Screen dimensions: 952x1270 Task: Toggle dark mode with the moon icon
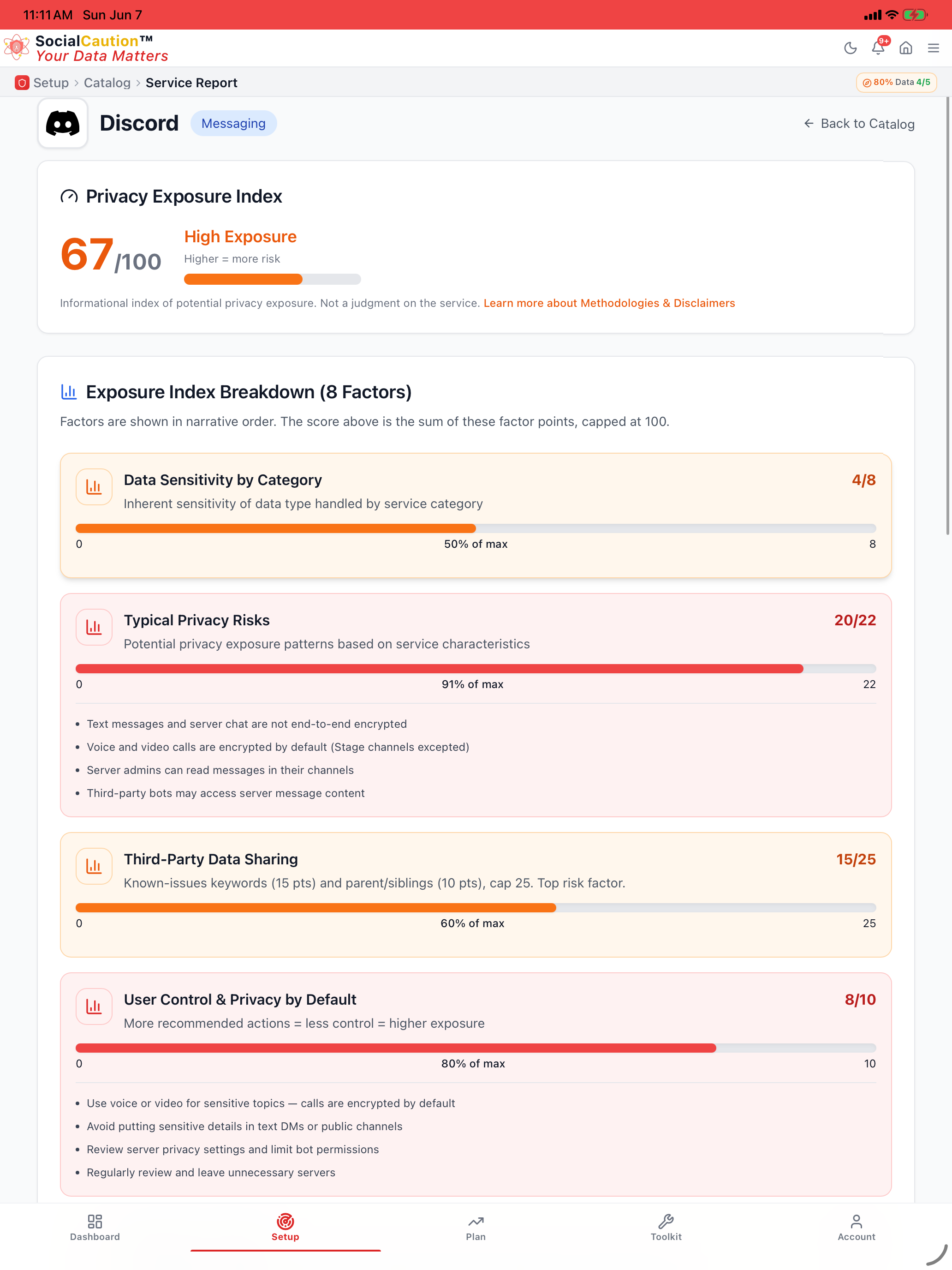point(851,48)
